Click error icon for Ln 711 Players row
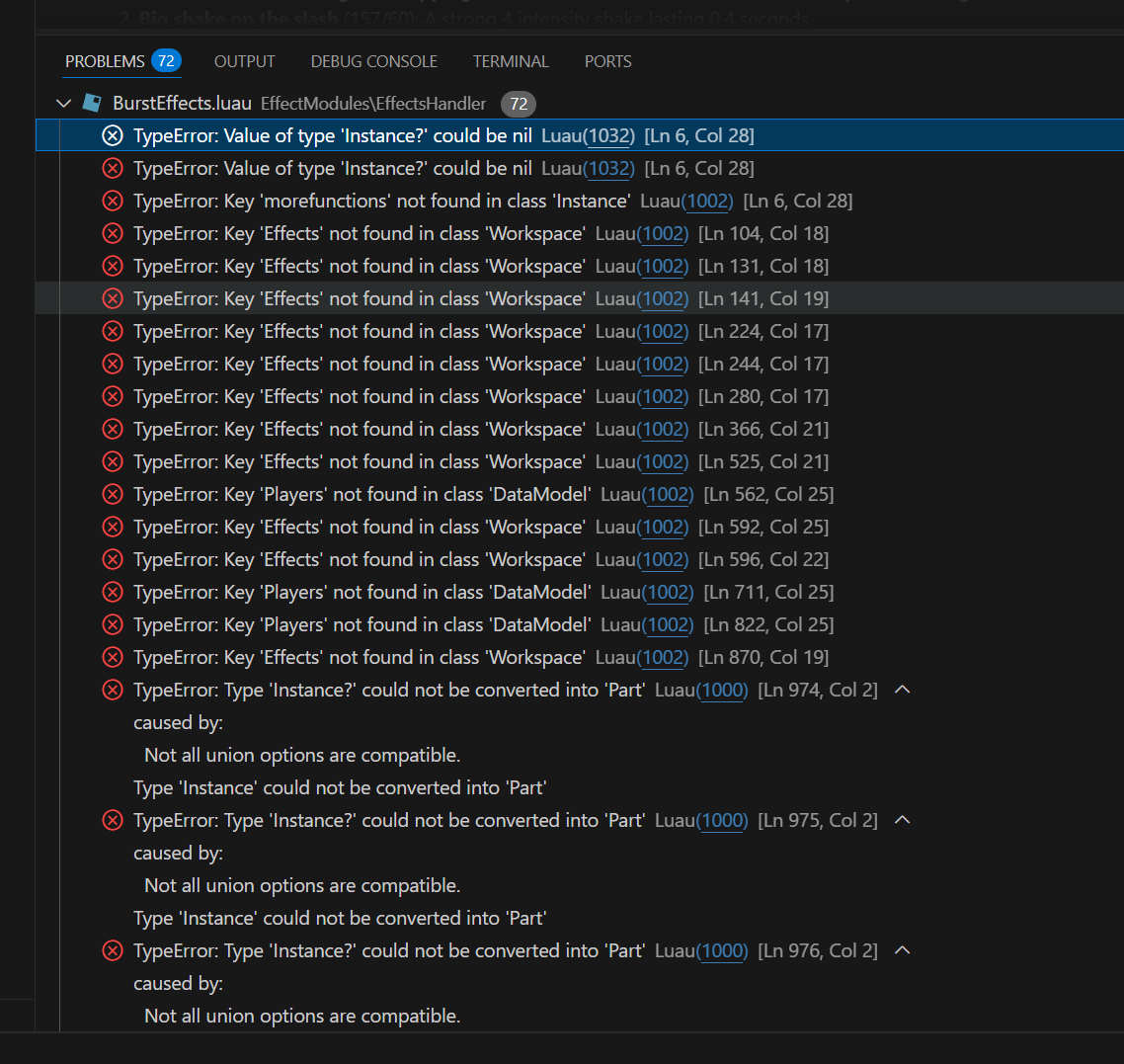The height and width of the screenshot is (1064, 1124). 113,592
